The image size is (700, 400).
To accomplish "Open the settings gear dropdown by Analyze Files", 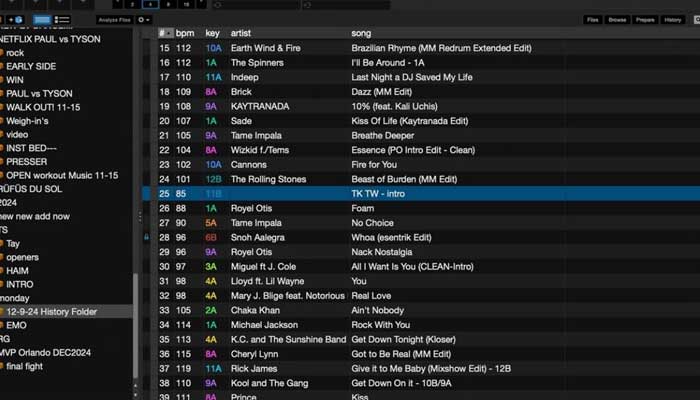I will point(144,19).
